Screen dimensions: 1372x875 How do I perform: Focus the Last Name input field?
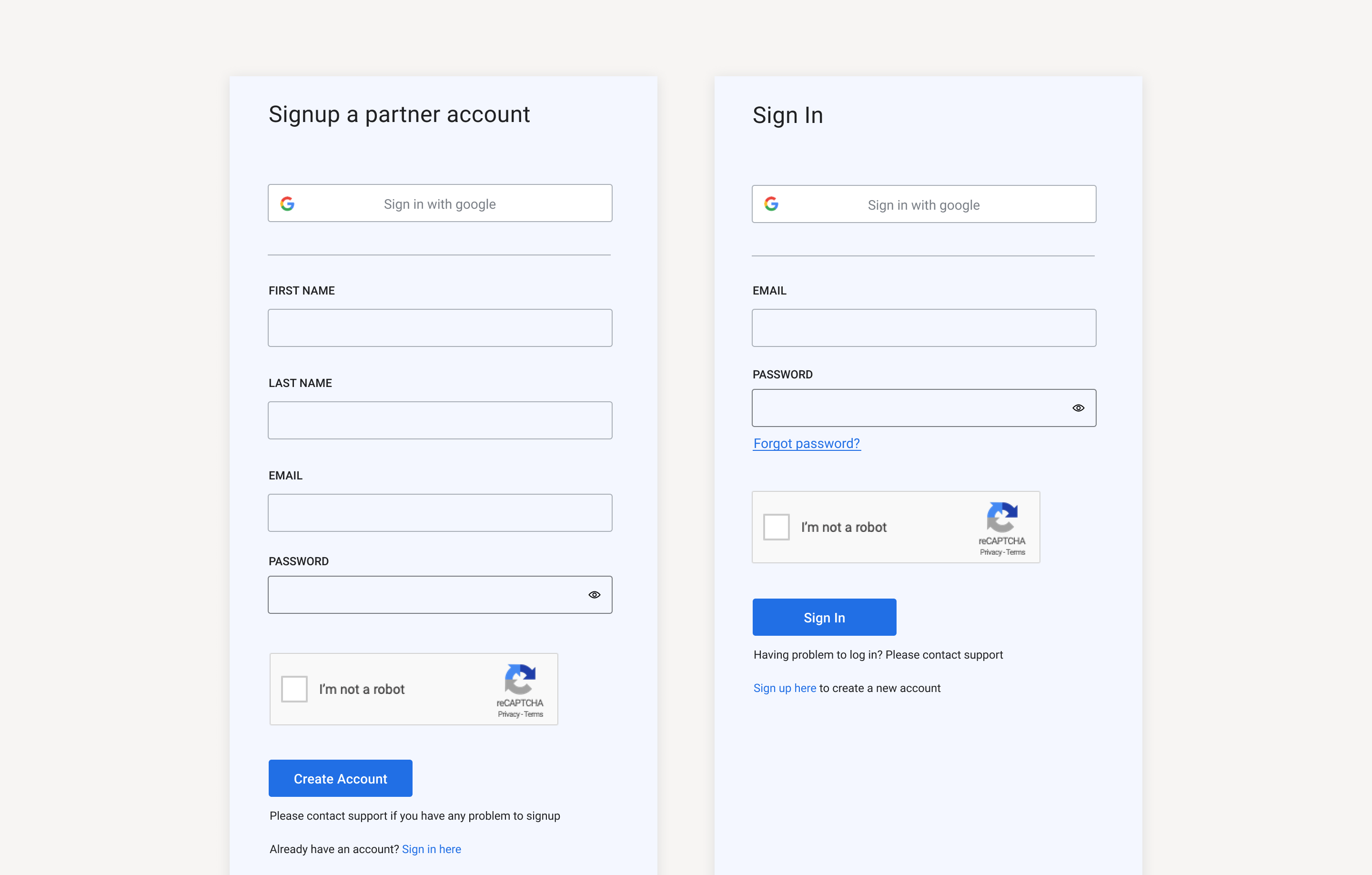[440, 420]
